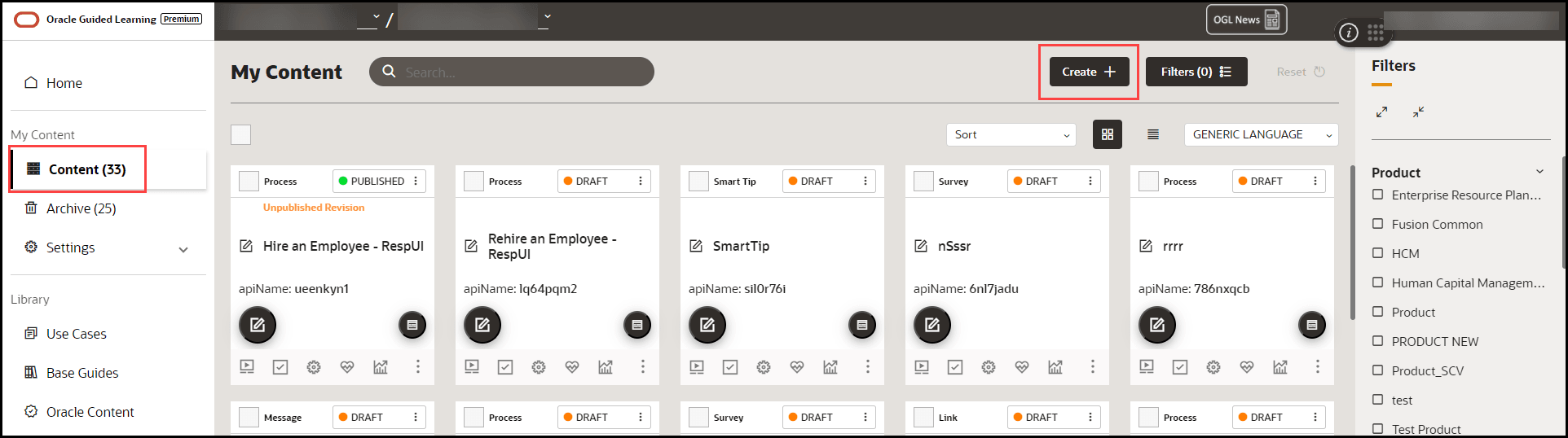This screenshot has width=1568, height=438.
Task: Open analytics chart on nSssr card
Action: point(1055,367)
